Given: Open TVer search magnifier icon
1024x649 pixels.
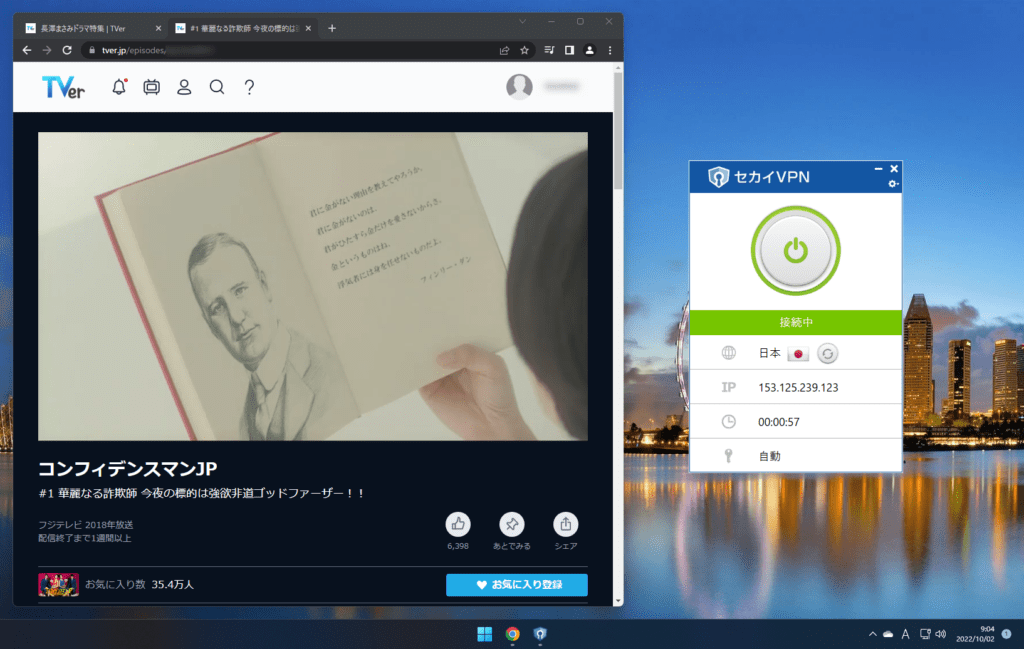Looking at the screenshot, I should coord(217,87).
